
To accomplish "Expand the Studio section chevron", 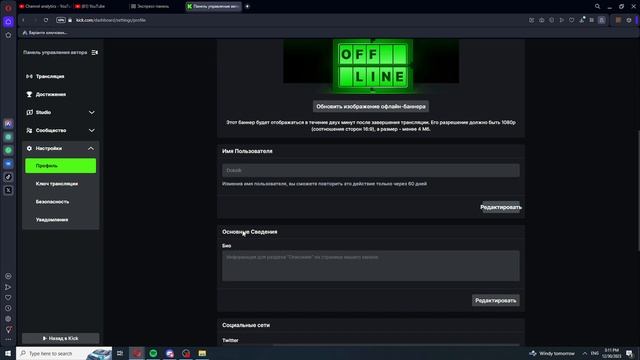I will [x=91, y=112].
